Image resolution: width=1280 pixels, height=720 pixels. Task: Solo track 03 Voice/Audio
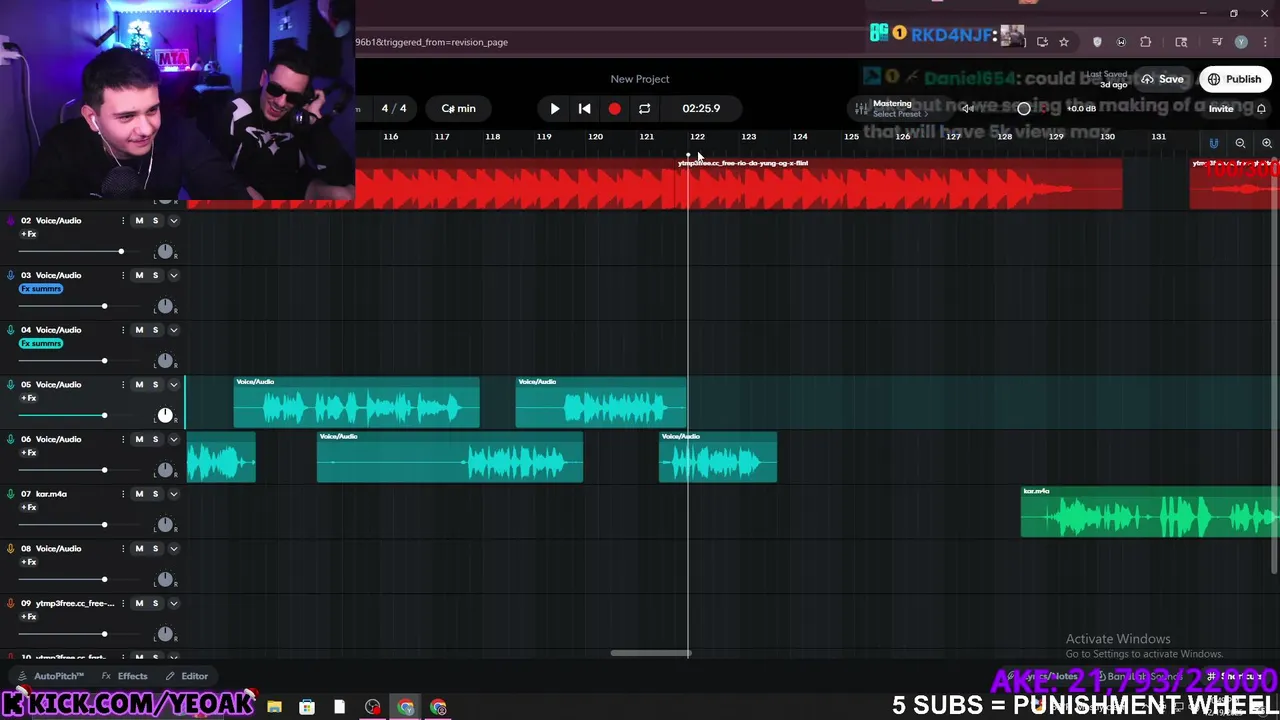click(155, 275)
